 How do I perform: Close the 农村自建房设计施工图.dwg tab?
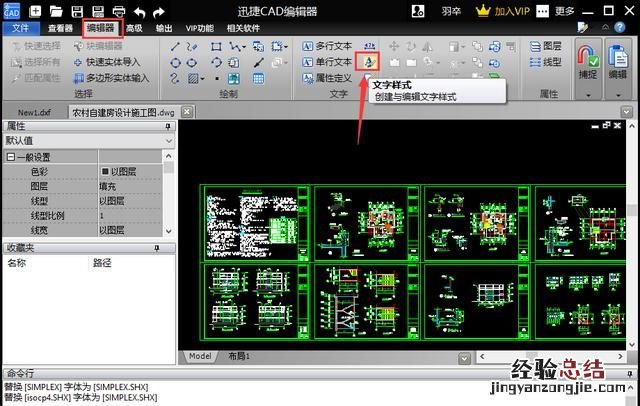tap(187, 112)
